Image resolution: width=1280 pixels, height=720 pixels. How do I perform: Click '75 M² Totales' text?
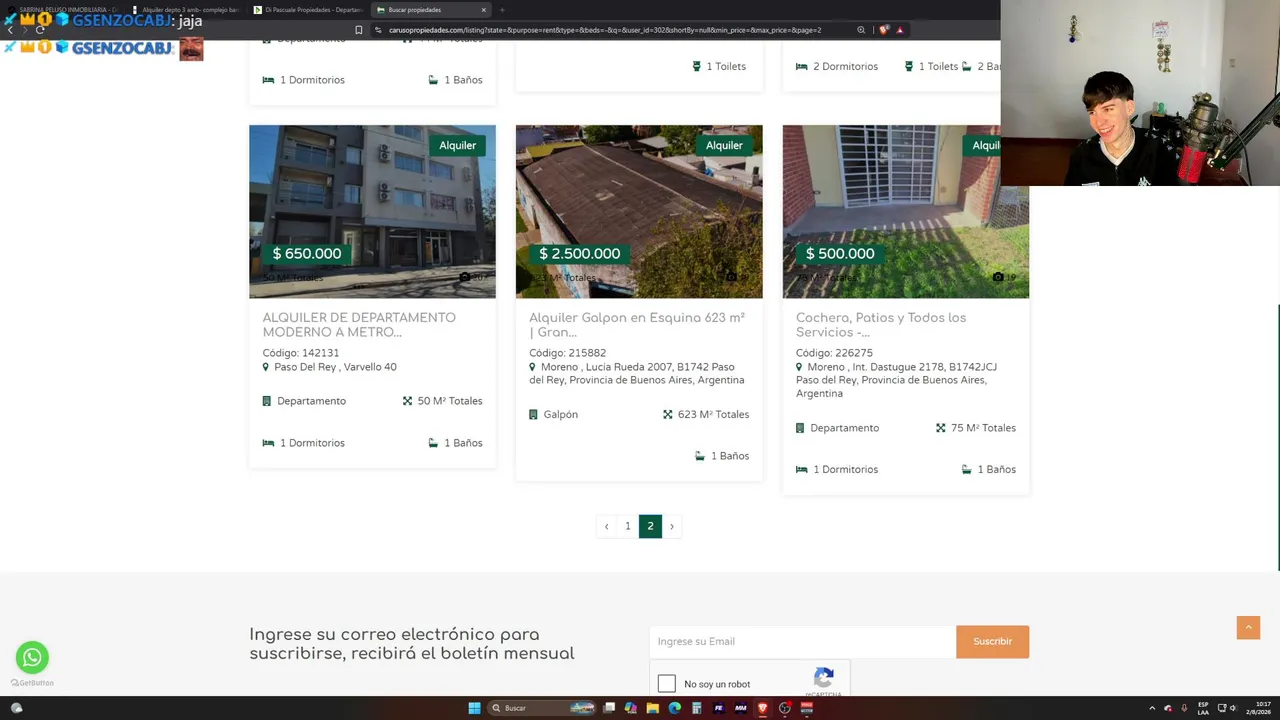(983, 428)
